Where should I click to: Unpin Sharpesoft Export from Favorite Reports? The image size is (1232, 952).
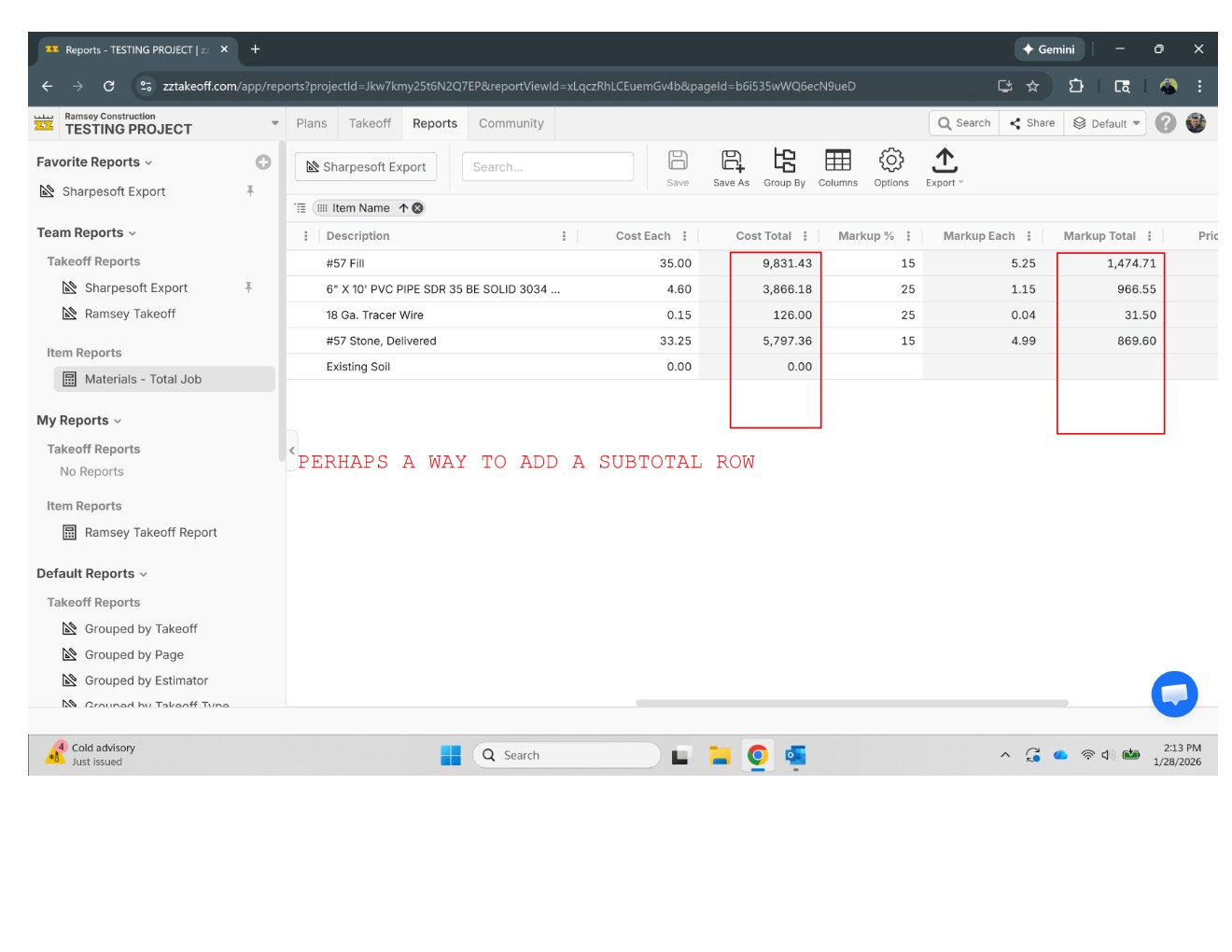coord(250,191)
